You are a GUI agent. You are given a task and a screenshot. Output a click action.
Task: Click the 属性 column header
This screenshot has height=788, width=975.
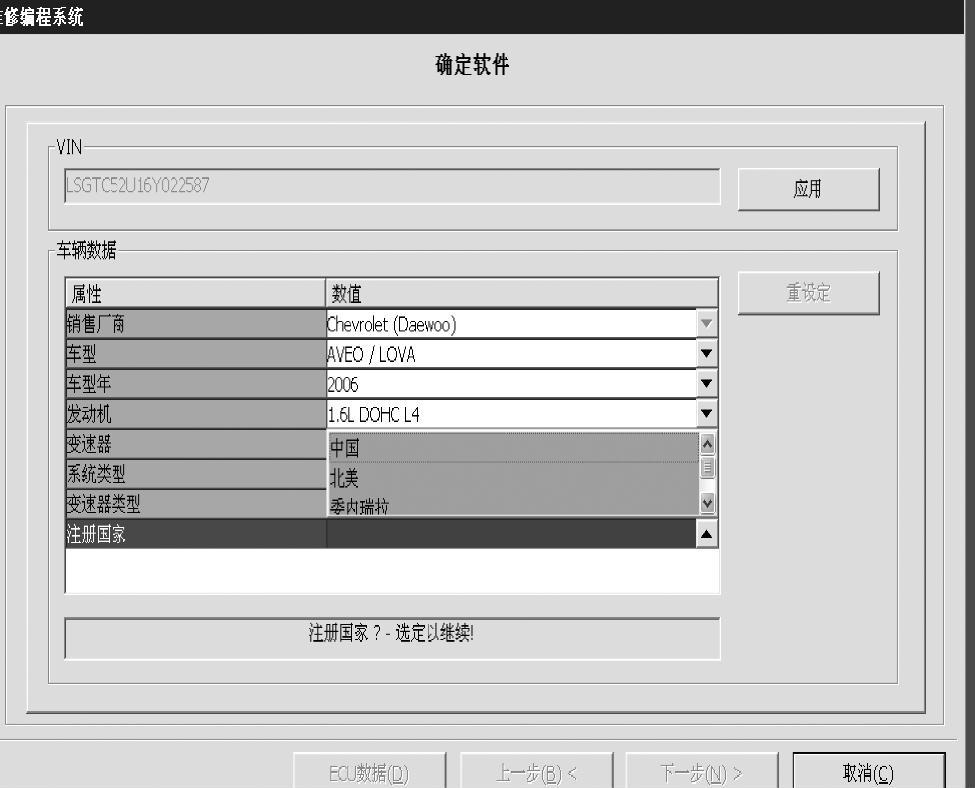pyautogui.click(x=195, y=293)
